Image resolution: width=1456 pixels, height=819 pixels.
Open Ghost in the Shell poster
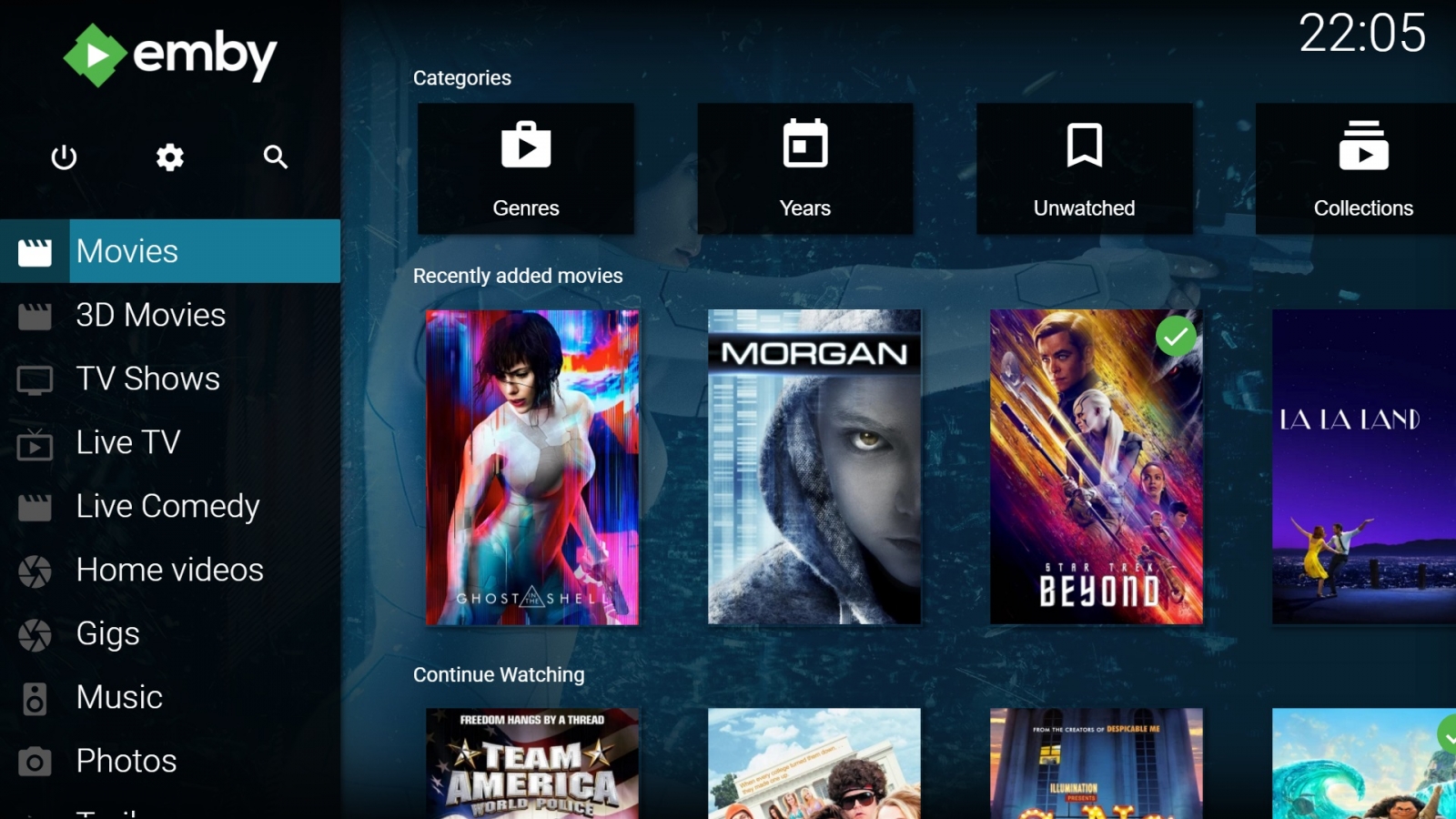(x=532, y=467)
